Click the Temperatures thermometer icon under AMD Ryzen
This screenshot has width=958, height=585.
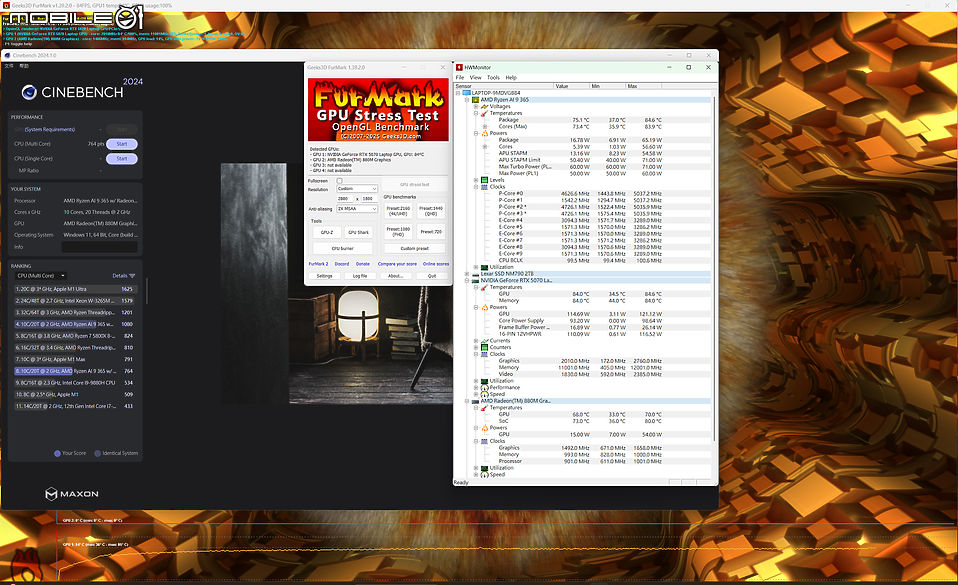point(484,113)
